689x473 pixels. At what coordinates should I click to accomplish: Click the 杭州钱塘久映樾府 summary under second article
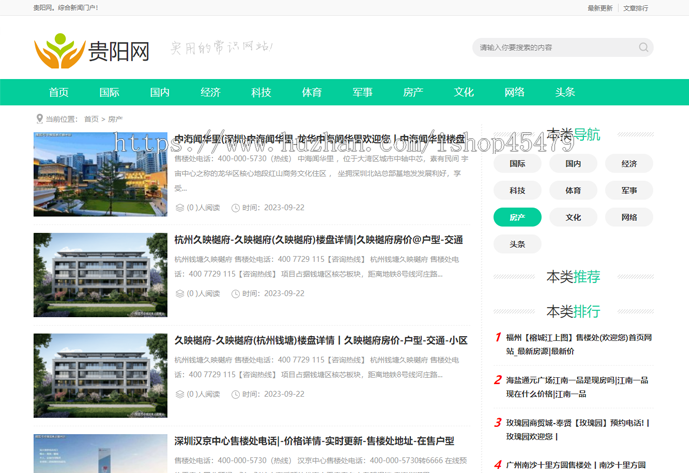tap(316, 266)
